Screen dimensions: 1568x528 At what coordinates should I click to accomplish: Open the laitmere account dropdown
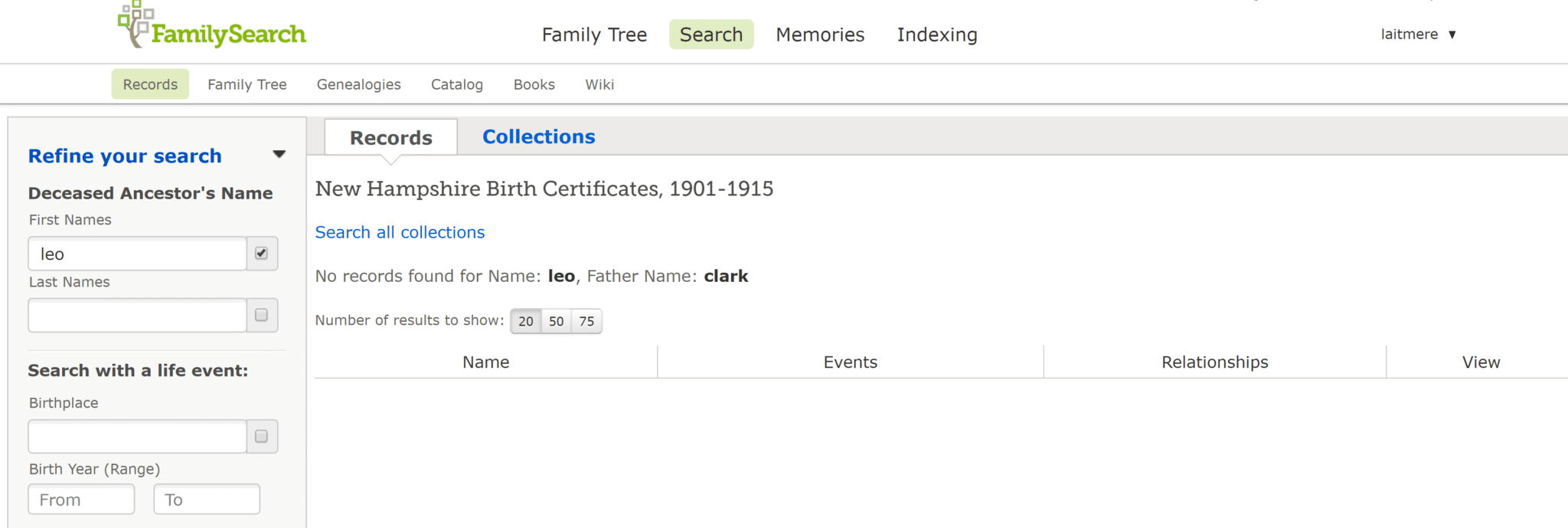pos(1418,34)
